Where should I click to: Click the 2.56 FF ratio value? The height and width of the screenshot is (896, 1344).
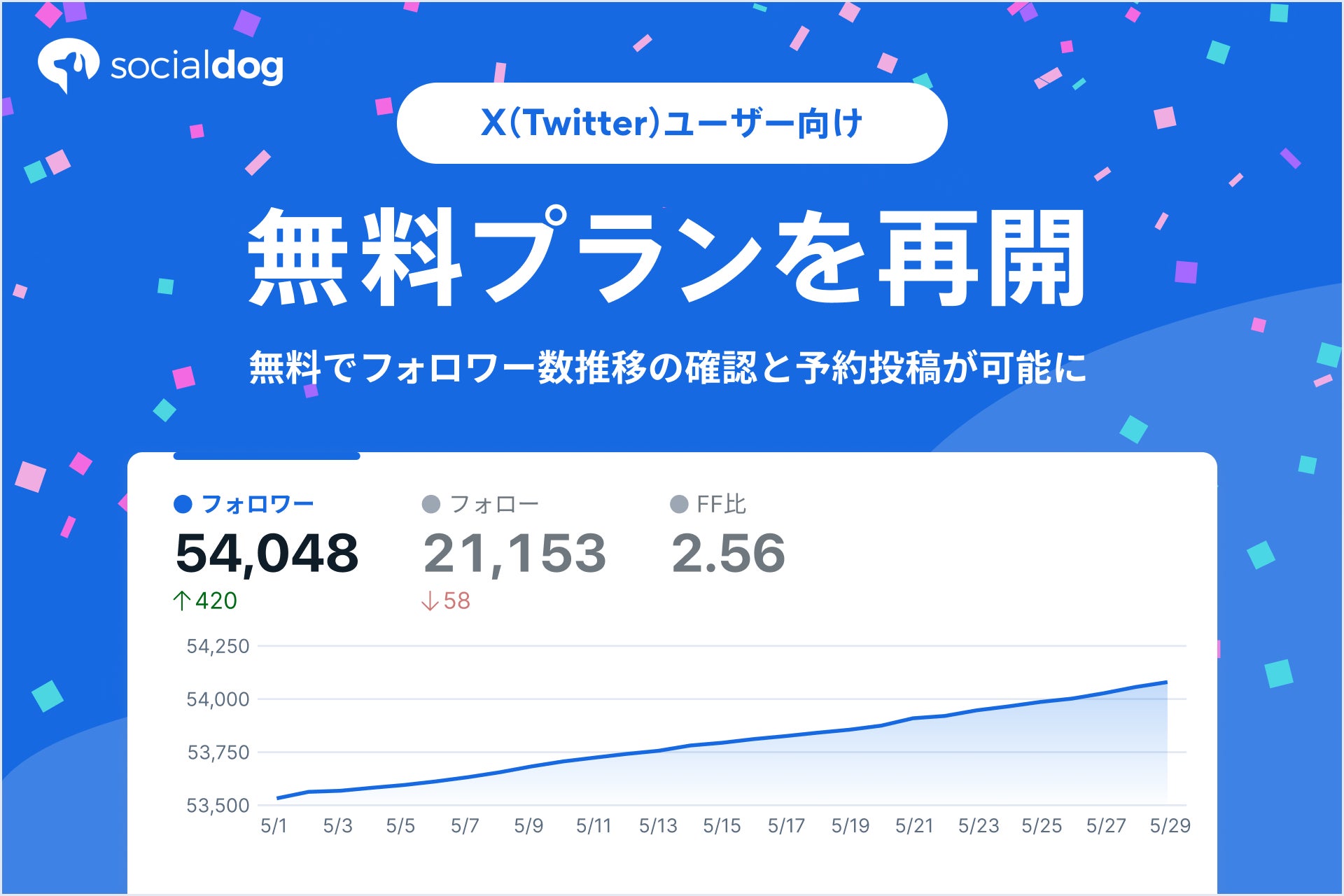tap(728, 553)
